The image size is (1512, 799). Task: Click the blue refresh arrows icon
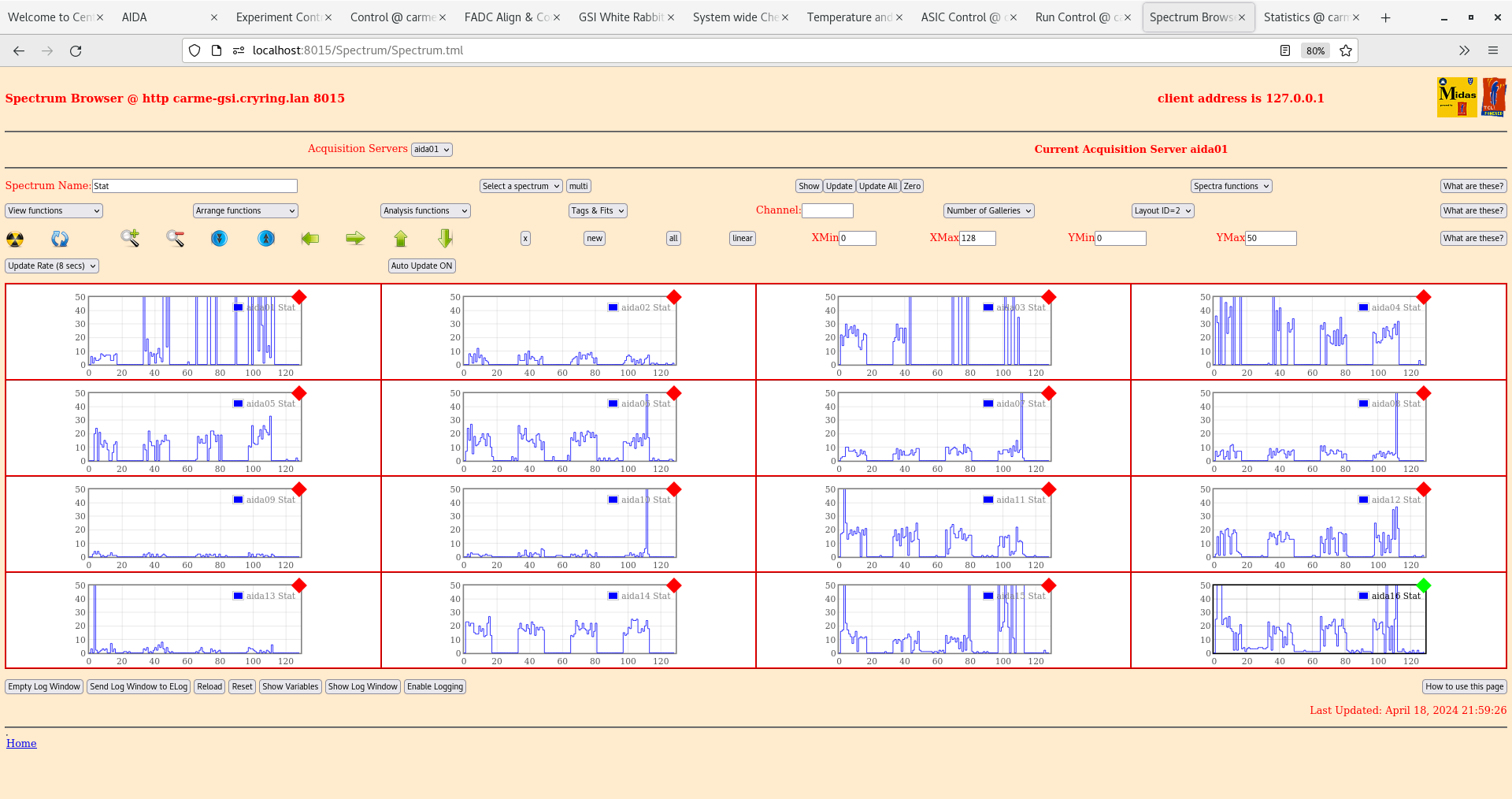[x=60, y=239]
